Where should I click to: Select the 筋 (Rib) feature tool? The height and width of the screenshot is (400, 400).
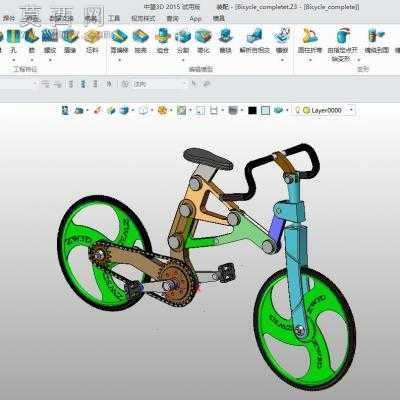click(32, 41)
